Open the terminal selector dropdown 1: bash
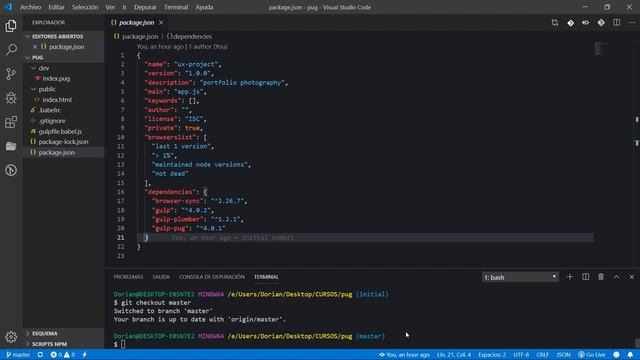Screen dimensions: 640x360 click(x=520, y=277)
